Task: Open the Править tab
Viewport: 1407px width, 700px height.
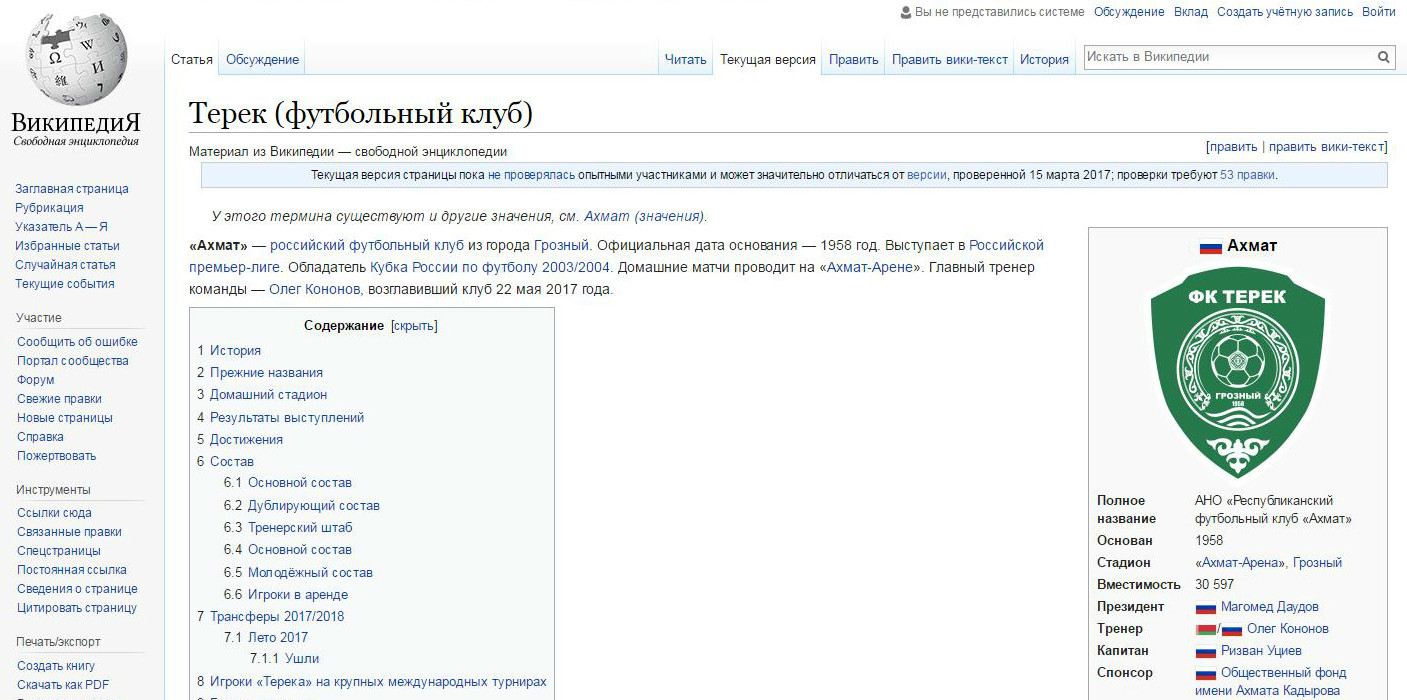Action: (x=854, y=59)
